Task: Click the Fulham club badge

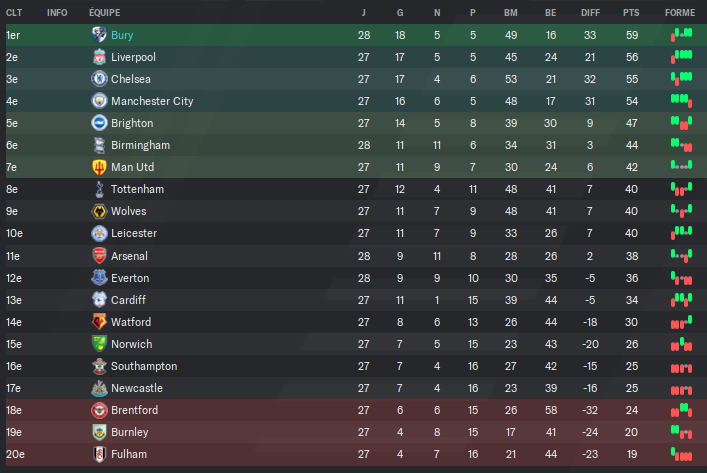Action: click(99, 454)
